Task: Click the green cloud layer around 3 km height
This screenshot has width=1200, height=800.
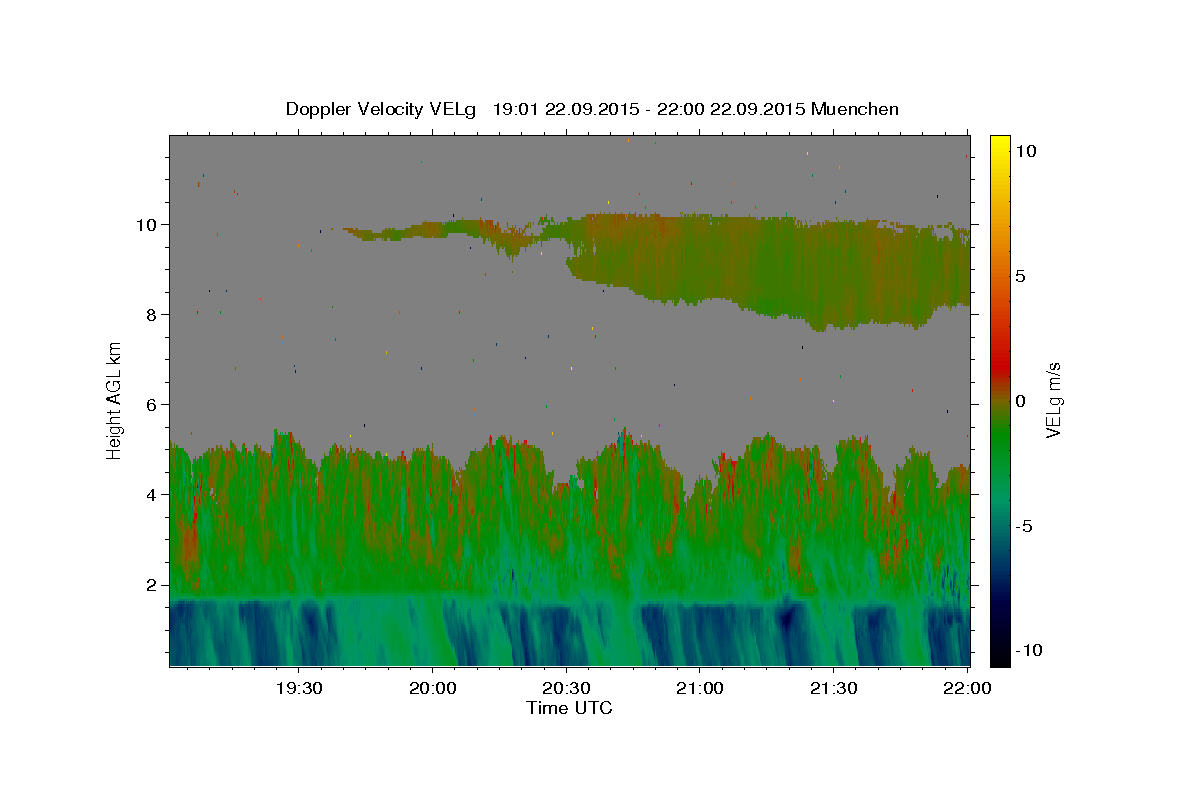Action: [570, 540]
